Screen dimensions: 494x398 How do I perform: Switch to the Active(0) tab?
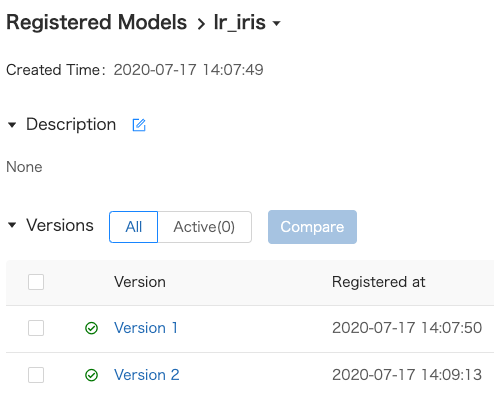204,227
